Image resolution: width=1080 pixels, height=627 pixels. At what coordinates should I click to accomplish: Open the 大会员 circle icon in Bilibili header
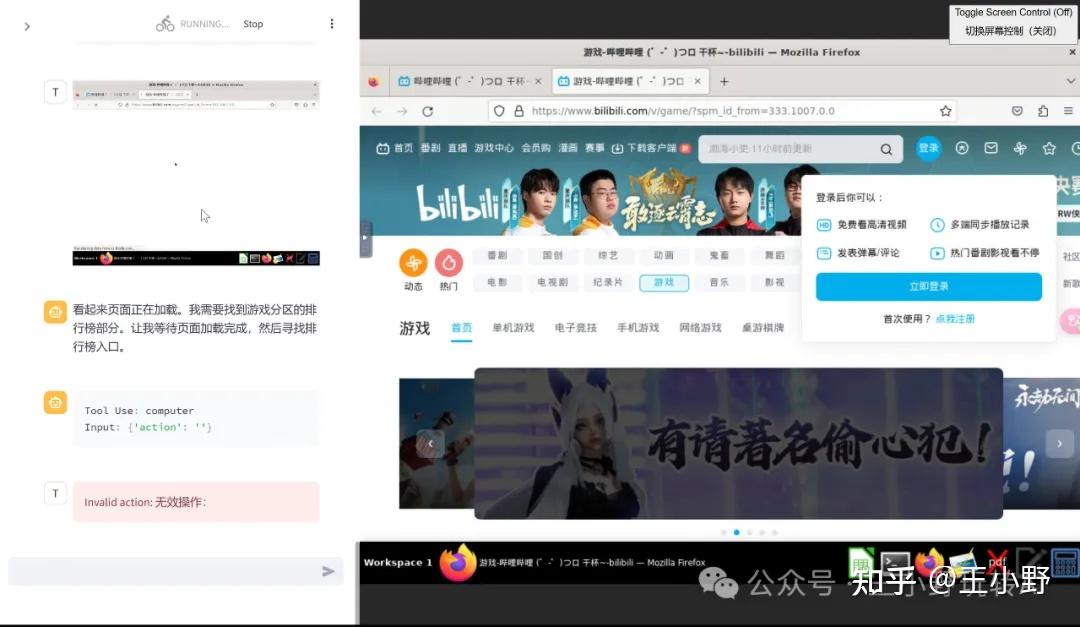[962, 148]
